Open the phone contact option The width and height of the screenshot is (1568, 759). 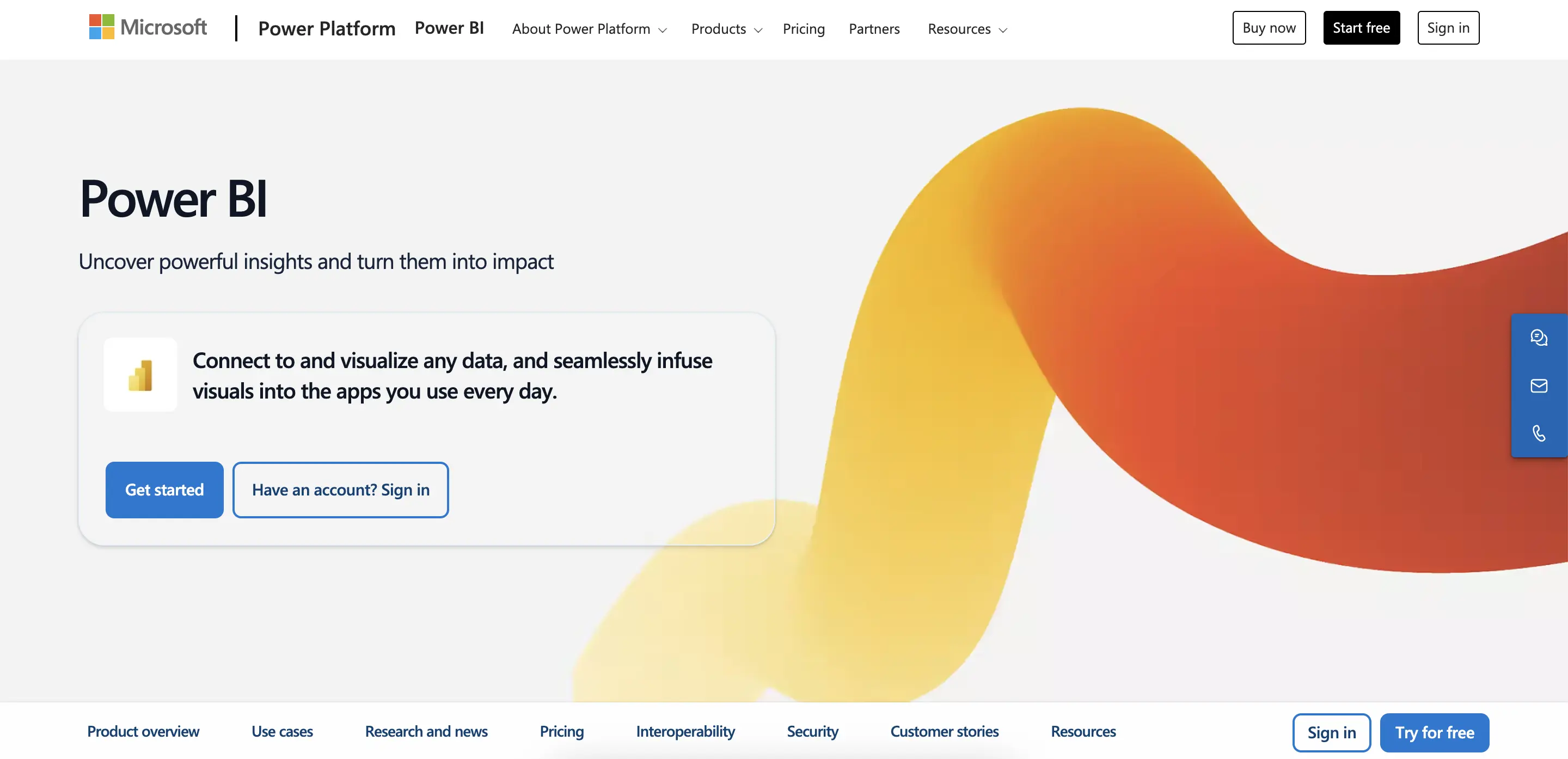[1539, 433]
